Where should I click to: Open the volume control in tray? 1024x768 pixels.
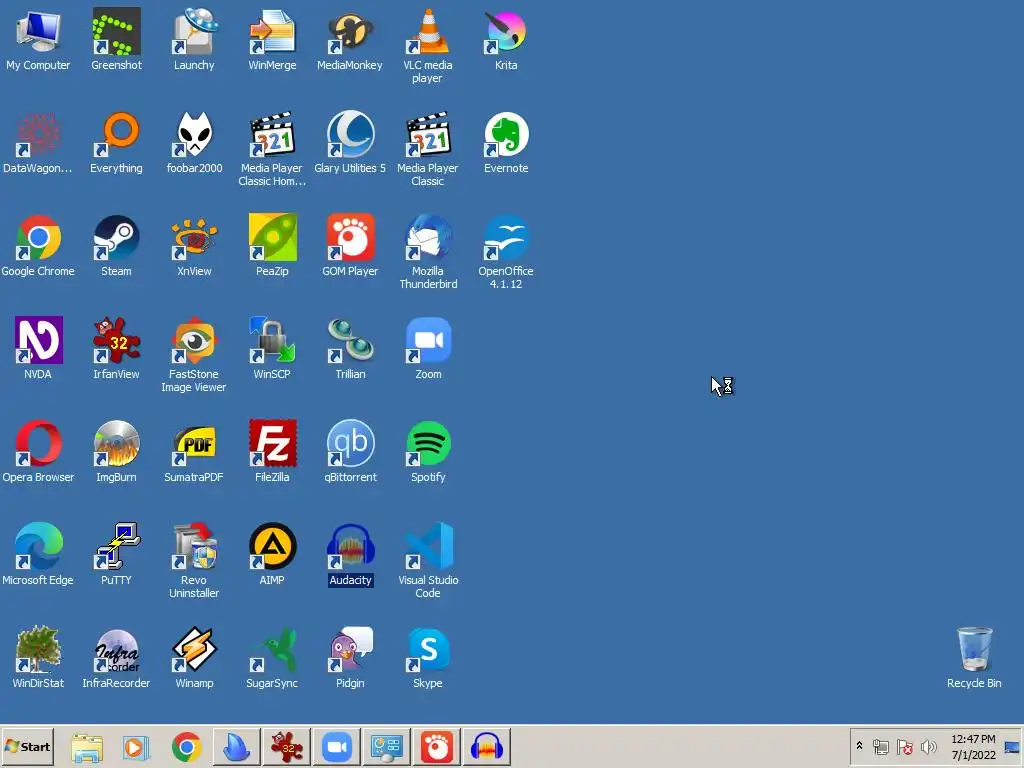928,746
